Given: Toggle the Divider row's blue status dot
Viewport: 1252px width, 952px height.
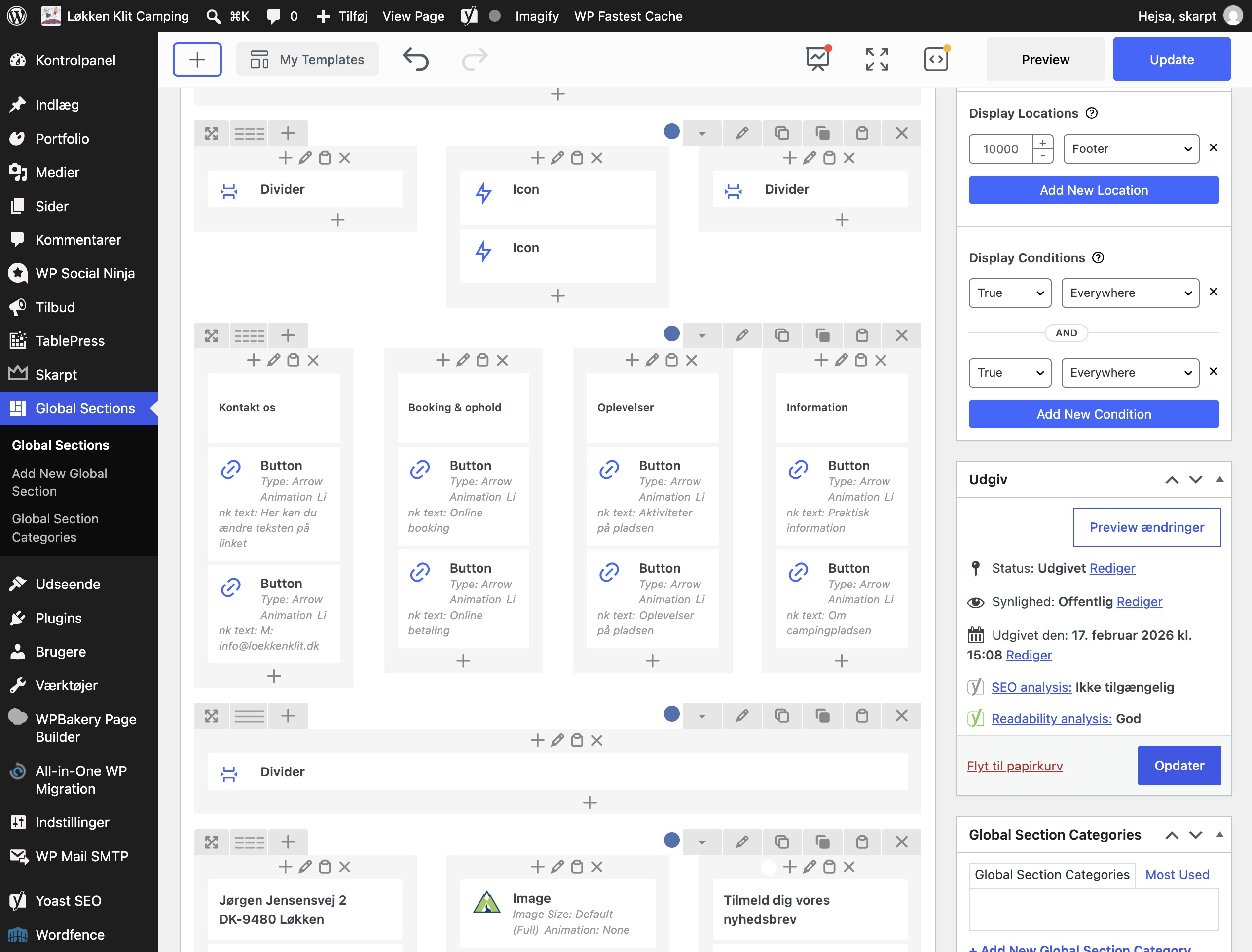Looking at the screenshot, I should pos(671,714).
